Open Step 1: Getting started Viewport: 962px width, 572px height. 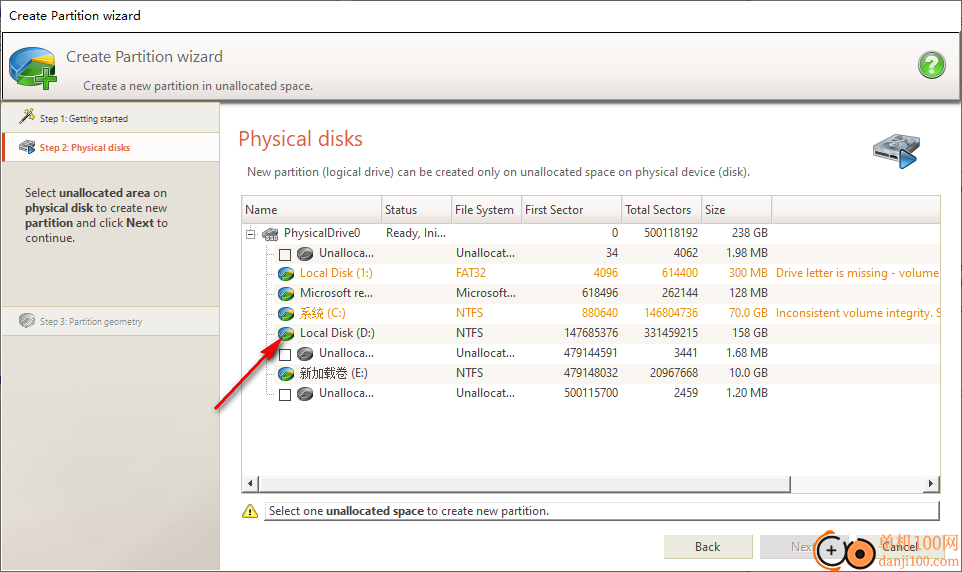(110, 118)
